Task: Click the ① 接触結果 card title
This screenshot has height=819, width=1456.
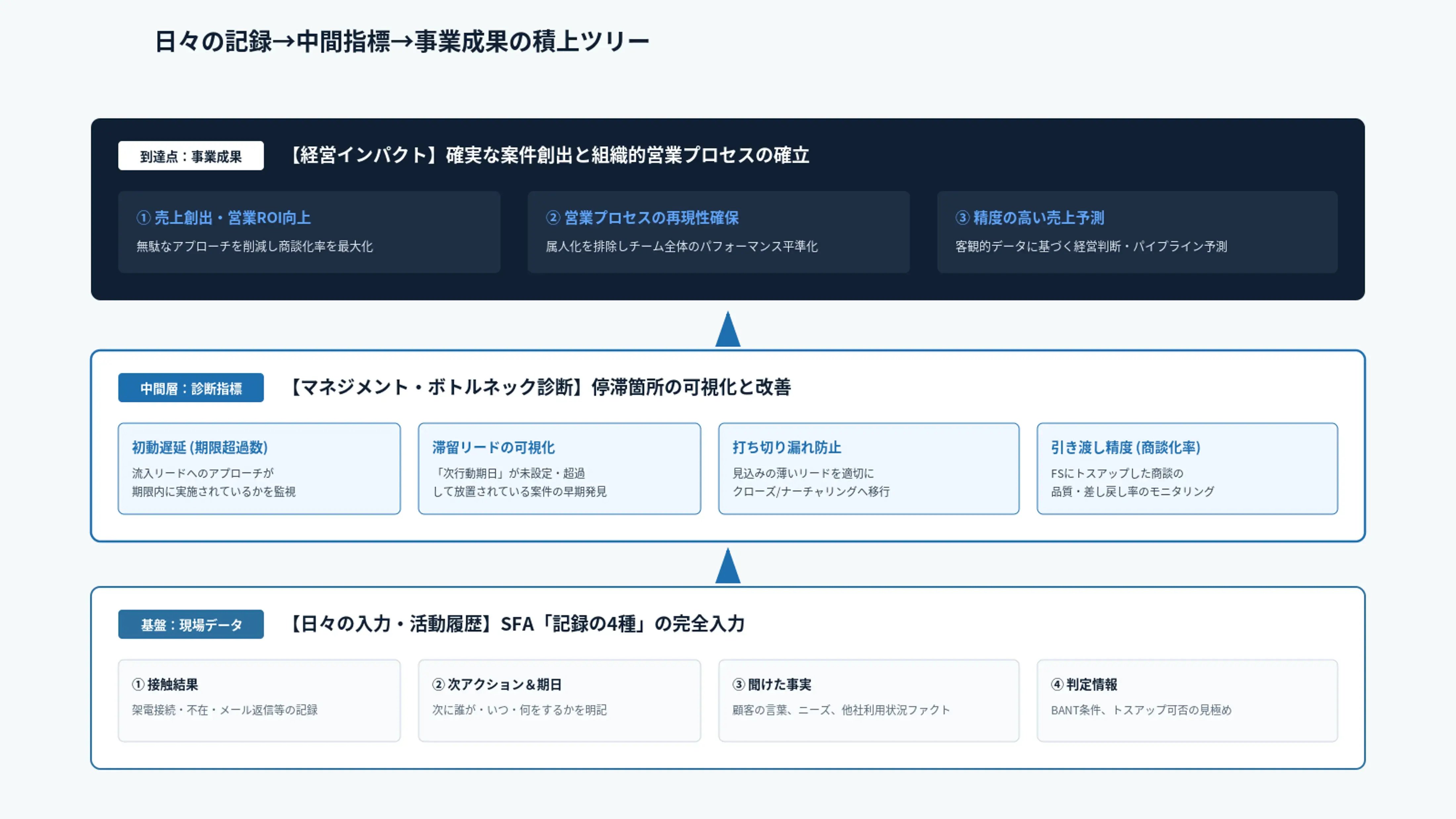Action: [165, 684]
